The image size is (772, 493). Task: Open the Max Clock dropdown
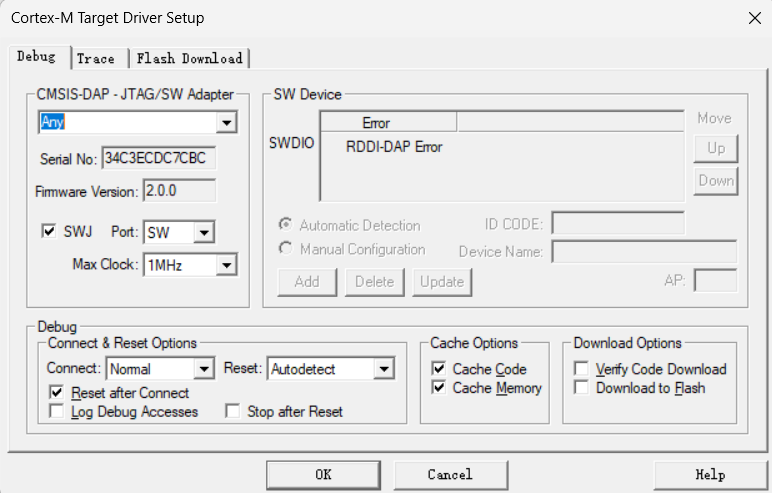(226, 265)
